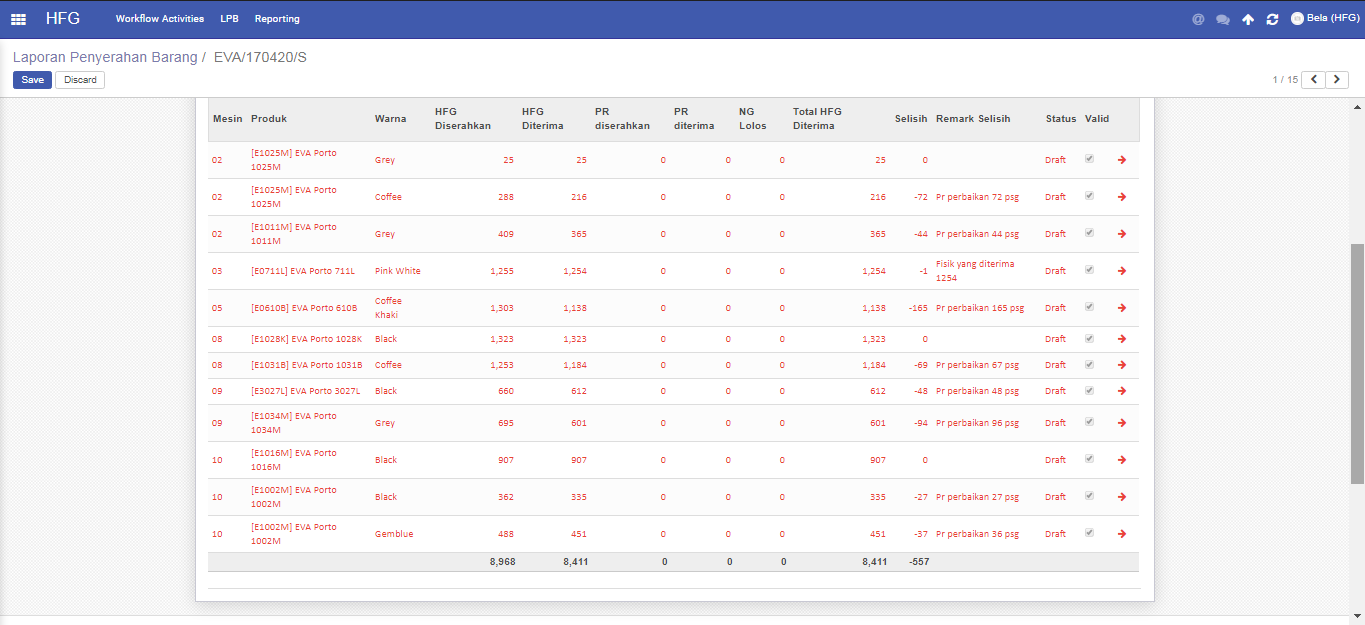Toggle Valid checkbox for E3027L Black row
This screenshot has width=1365, height=625.
(1089, 391)
